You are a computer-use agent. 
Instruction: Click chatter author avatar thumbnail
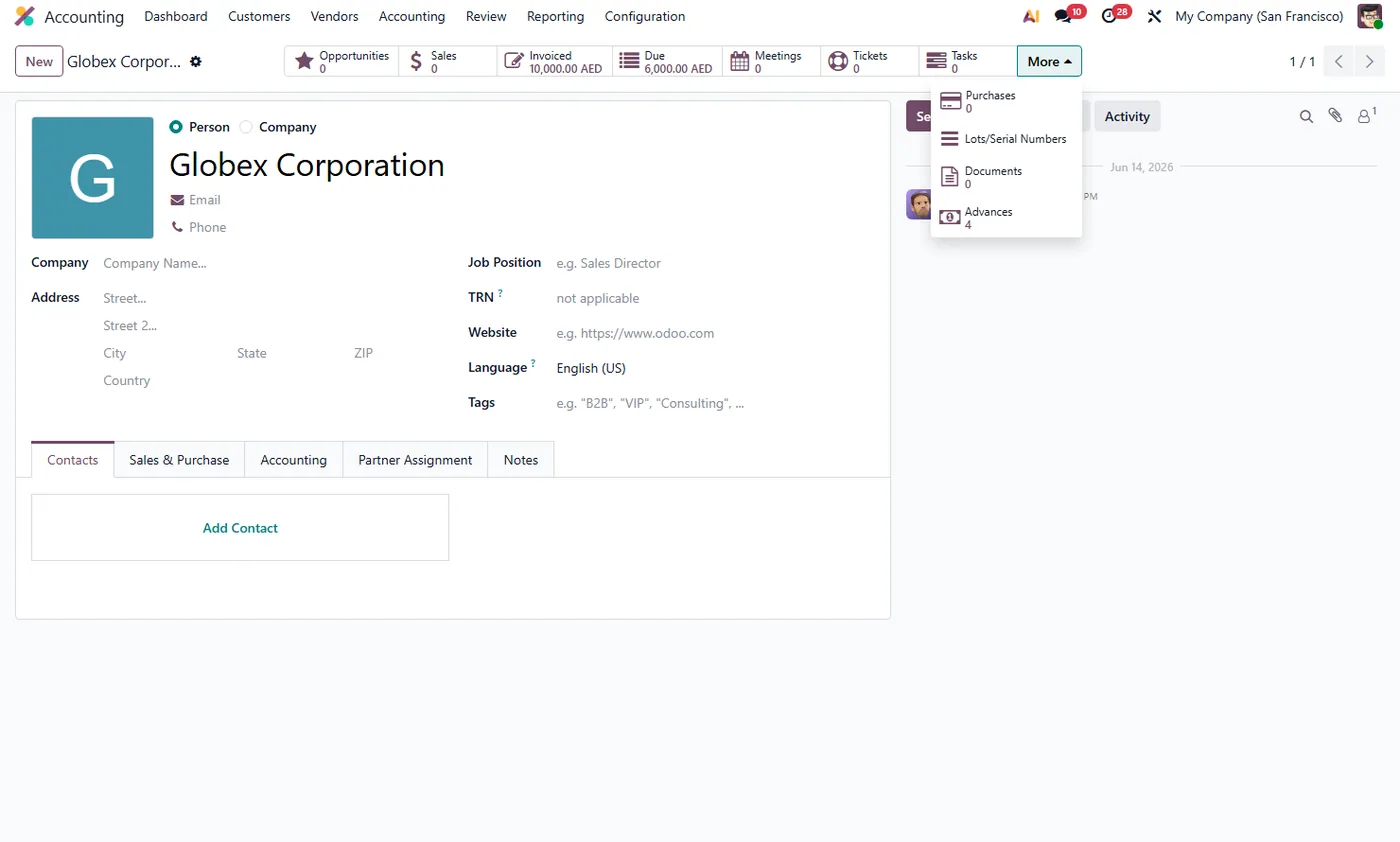tap(919, 204)
